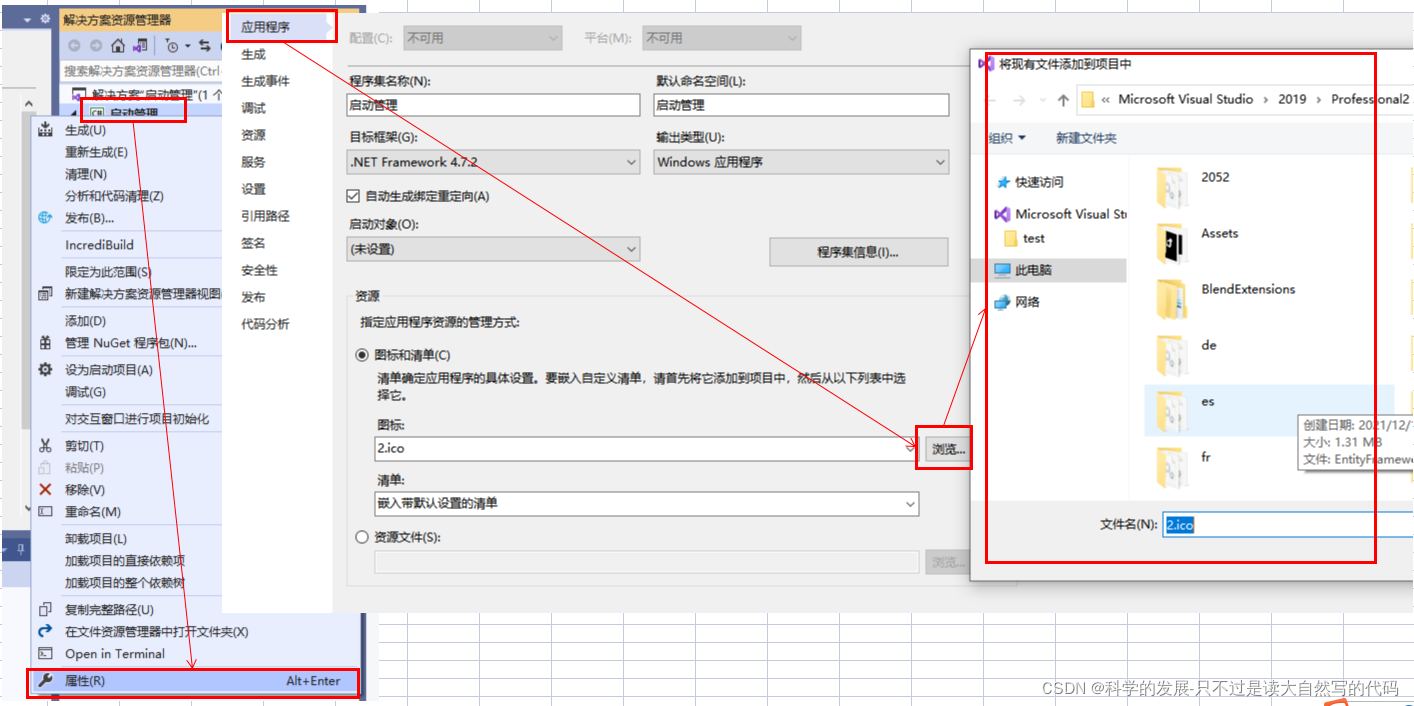Click the 程序集信息(I)... button
This screenshot has width=1414, height=706.
858,252
